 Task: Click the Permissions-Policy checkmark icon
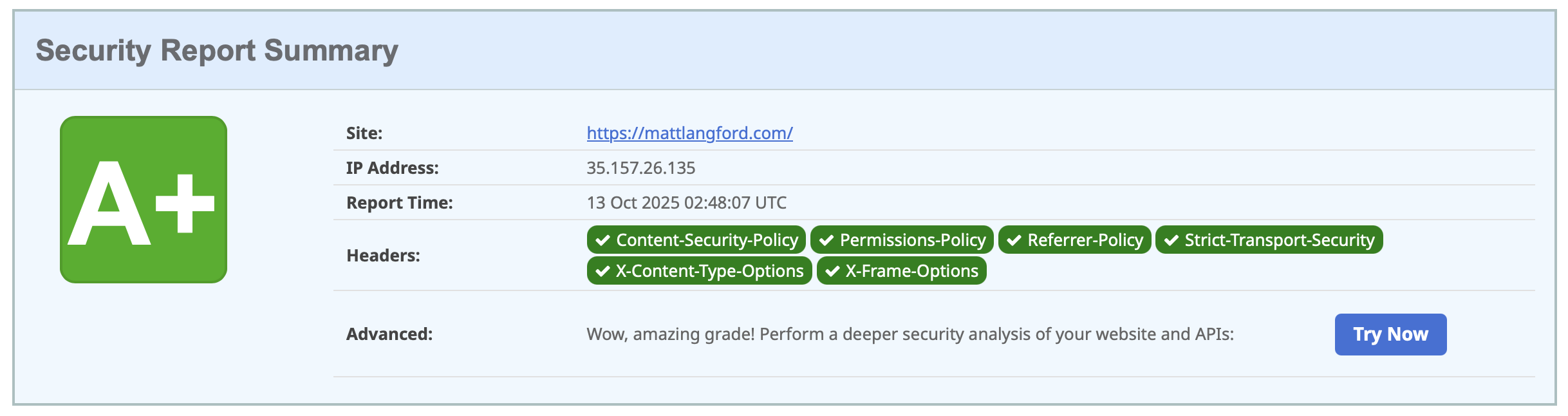[826, 240]
